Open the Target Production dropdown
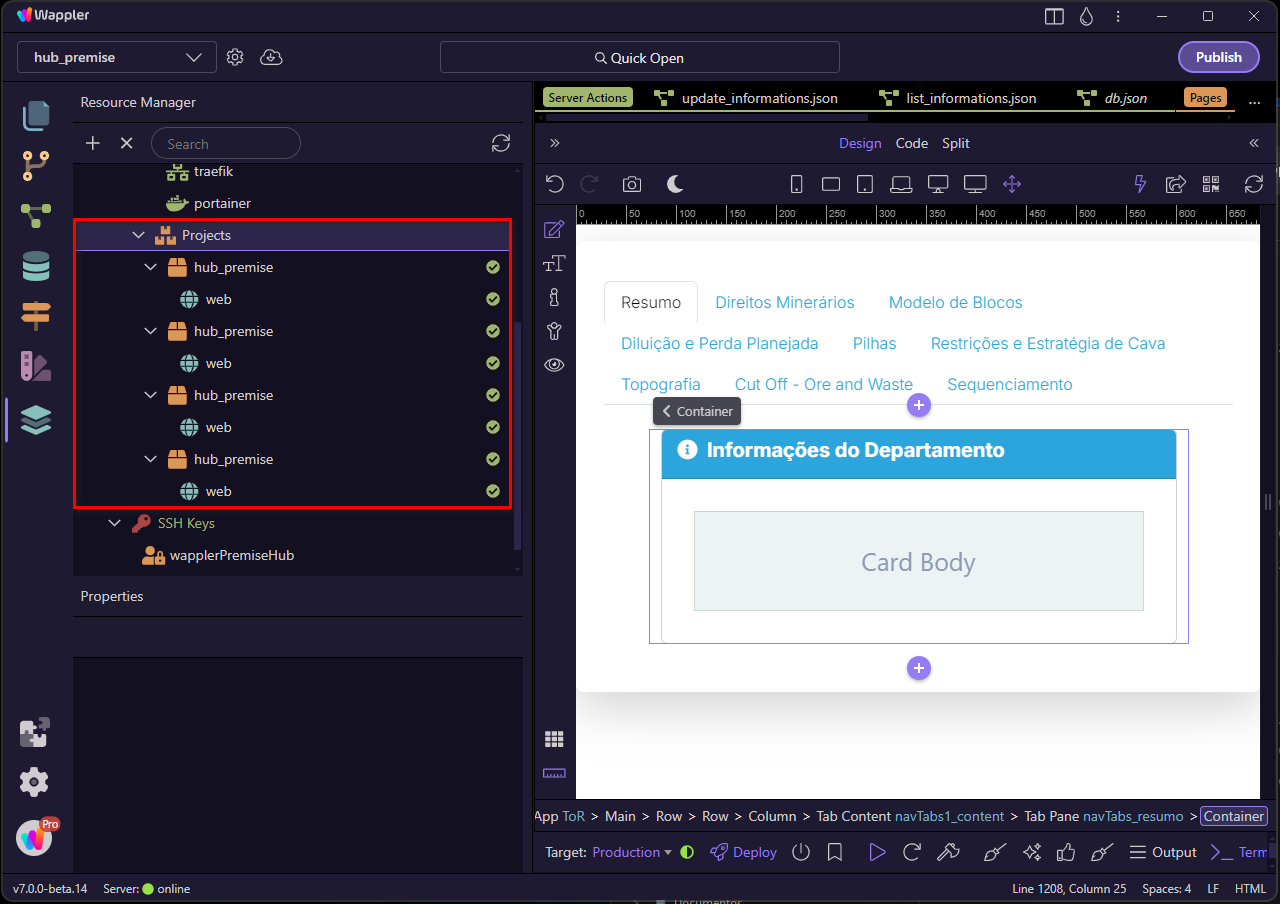Image resolution: width=1280 pixels, height=904 pixels. tap(632, 853)
